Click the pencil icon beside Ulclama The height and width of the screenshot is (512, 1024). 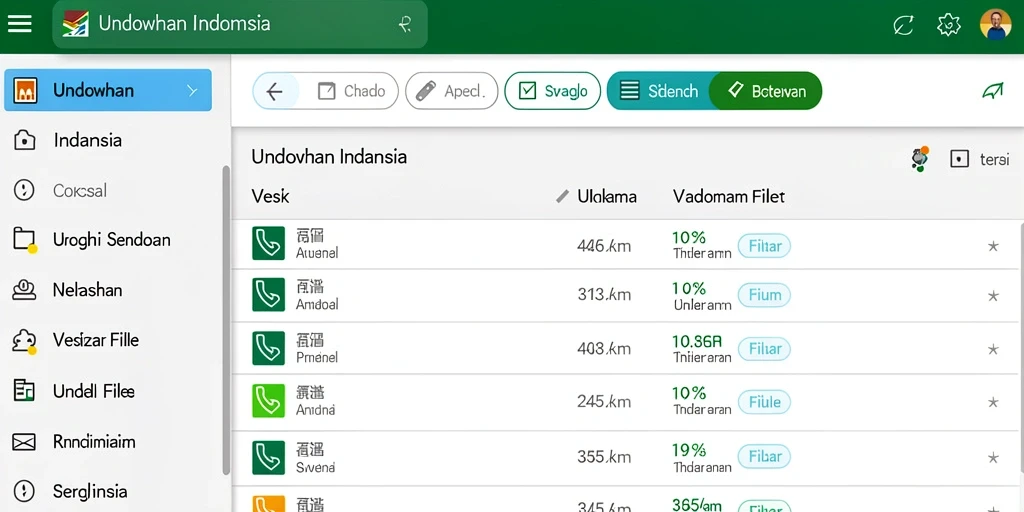click(x=562, y=197)
